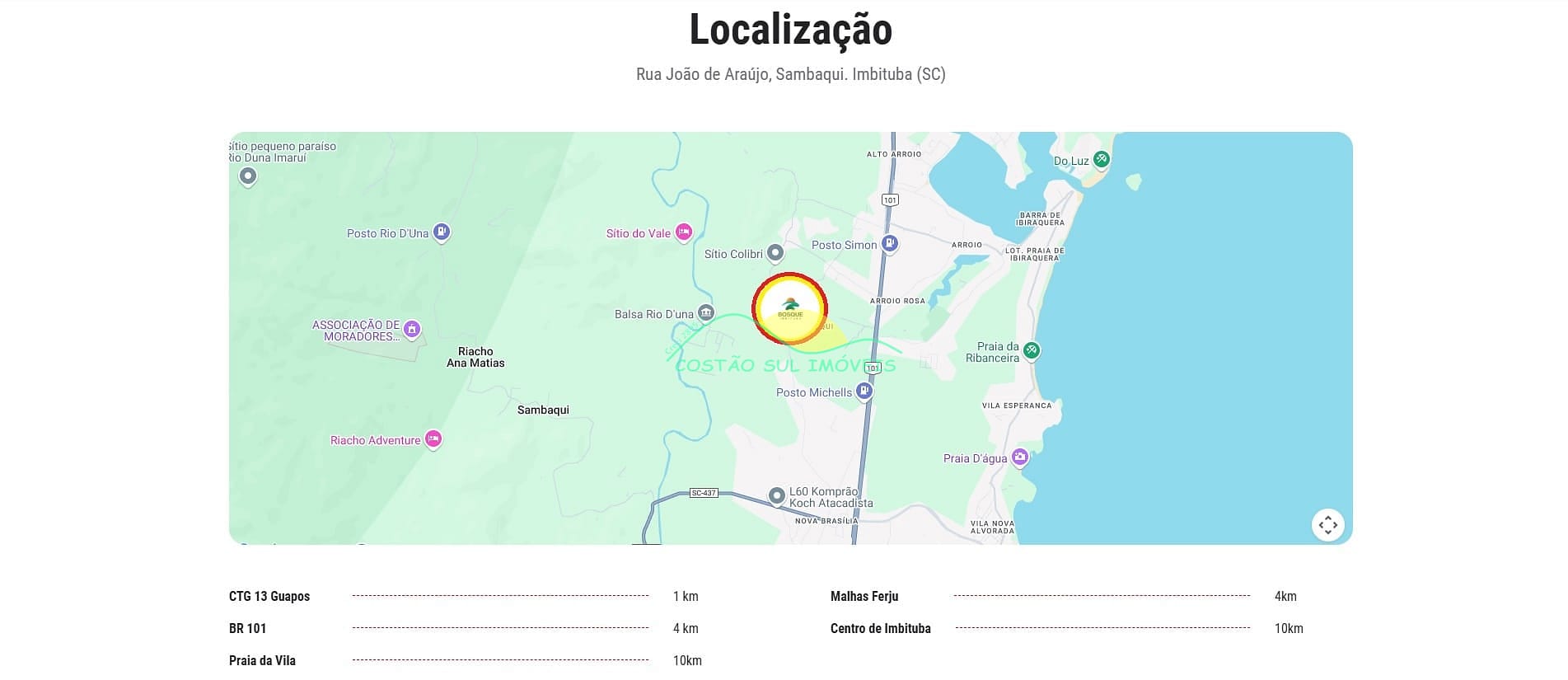Select the Associação de Moradores marker icon
The height and width of the screenshot is (680, 1568).
[x=412, y=330]
